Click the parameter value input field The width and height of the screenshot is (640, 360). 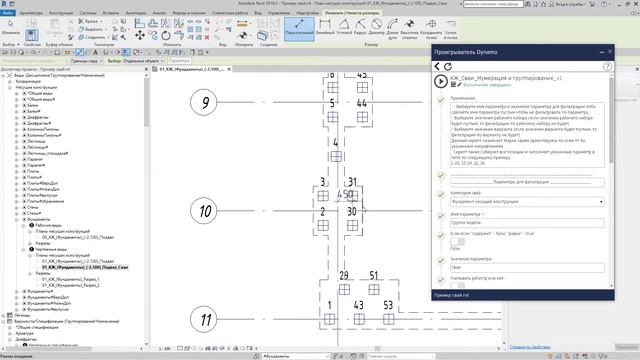(527, 268)
